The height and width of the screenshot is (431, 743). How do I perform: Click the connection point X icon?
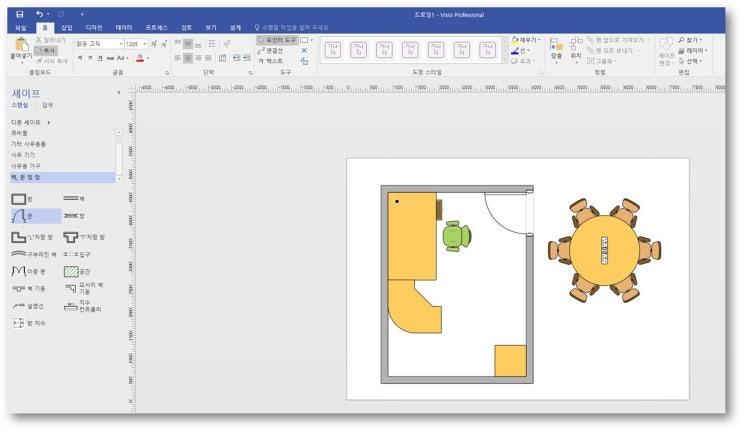tap(304, 50)
